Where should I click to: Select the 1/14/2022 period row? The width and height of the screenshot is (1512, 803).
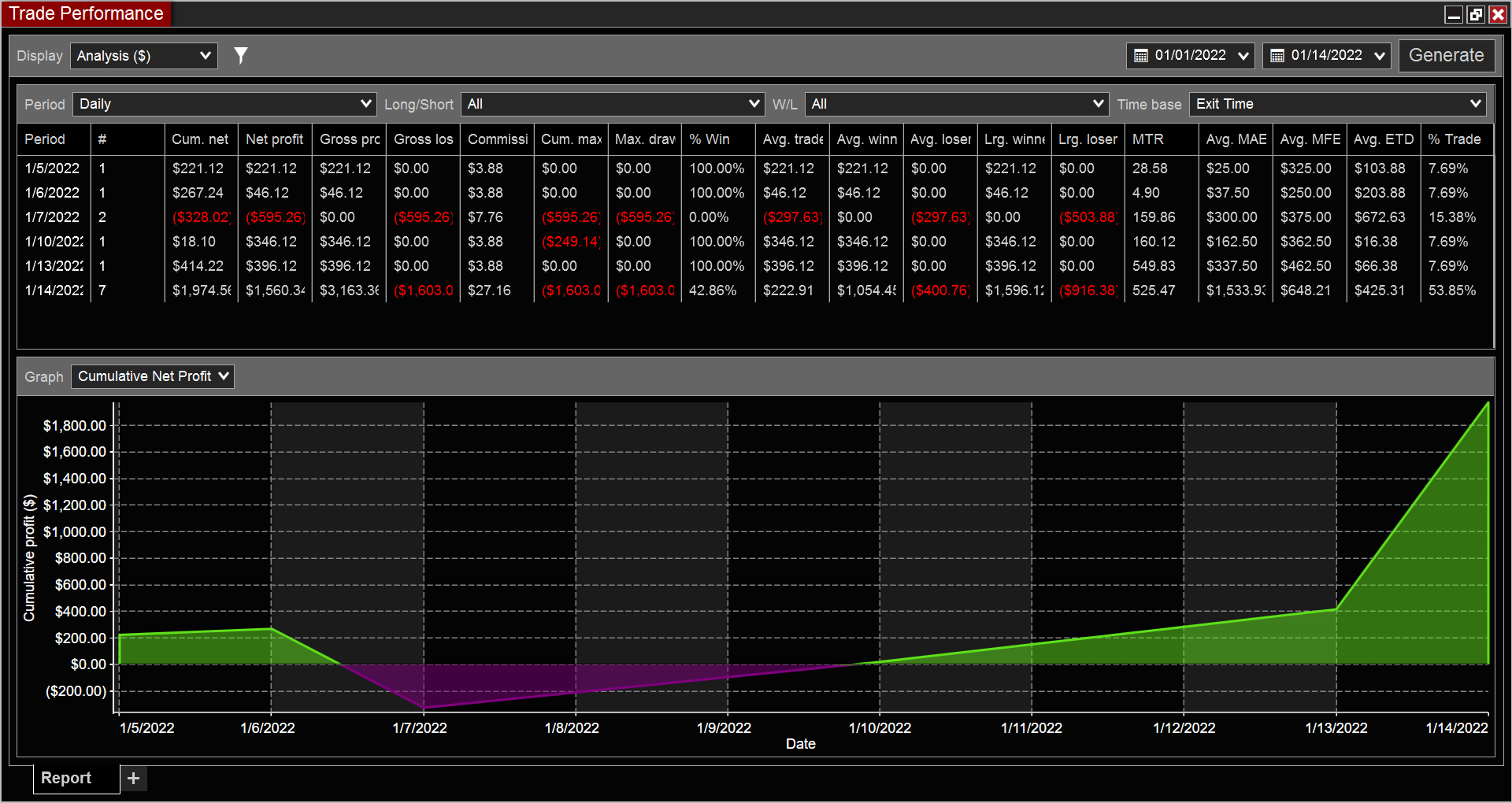[755, 290]
